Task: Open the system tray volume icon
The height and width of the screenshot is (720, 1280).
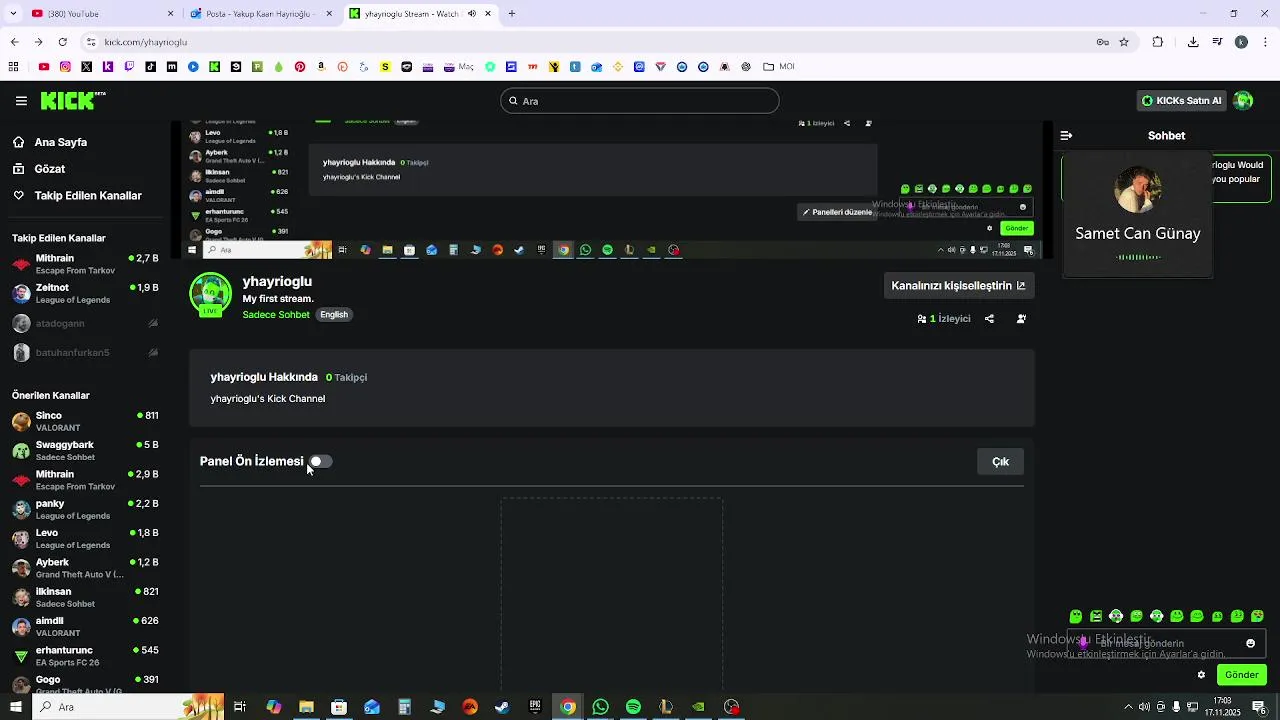Action: click(x=1144, y=707)
